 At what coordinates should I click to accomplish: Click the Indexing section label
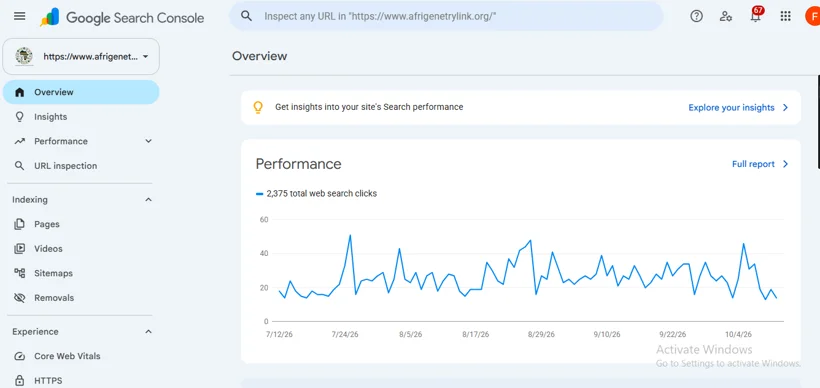coord(30,200)
